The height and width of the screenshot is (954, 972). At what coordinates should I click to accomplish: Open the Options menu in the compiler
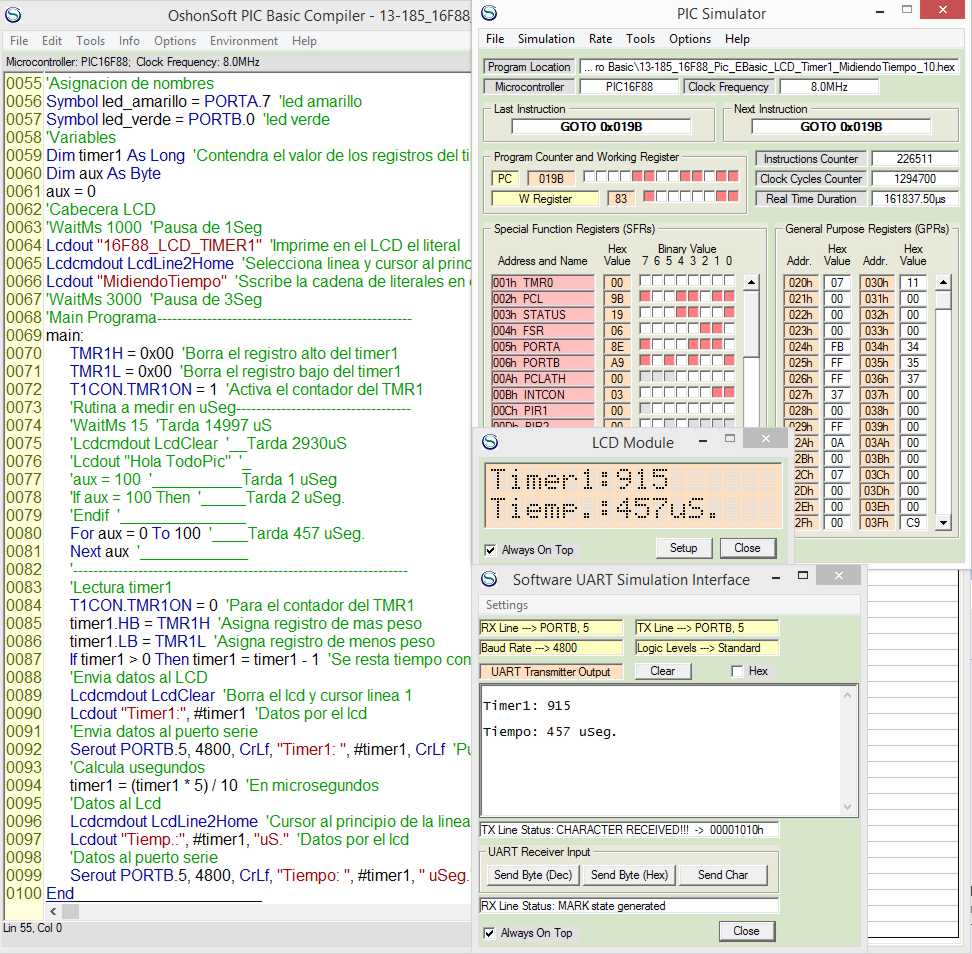tap(175, 41)
